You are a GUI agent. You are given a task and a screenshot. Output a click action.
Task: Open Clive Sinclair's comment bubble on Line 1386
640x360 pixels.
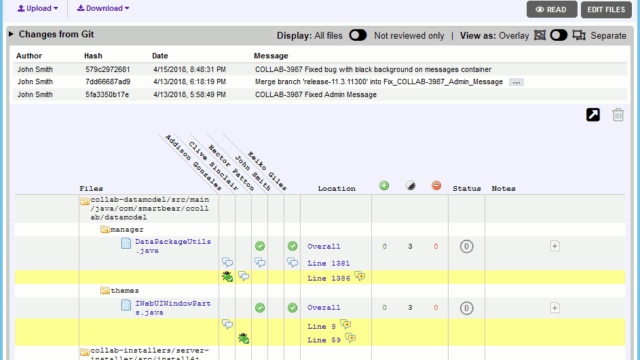(x=244, y=276)
